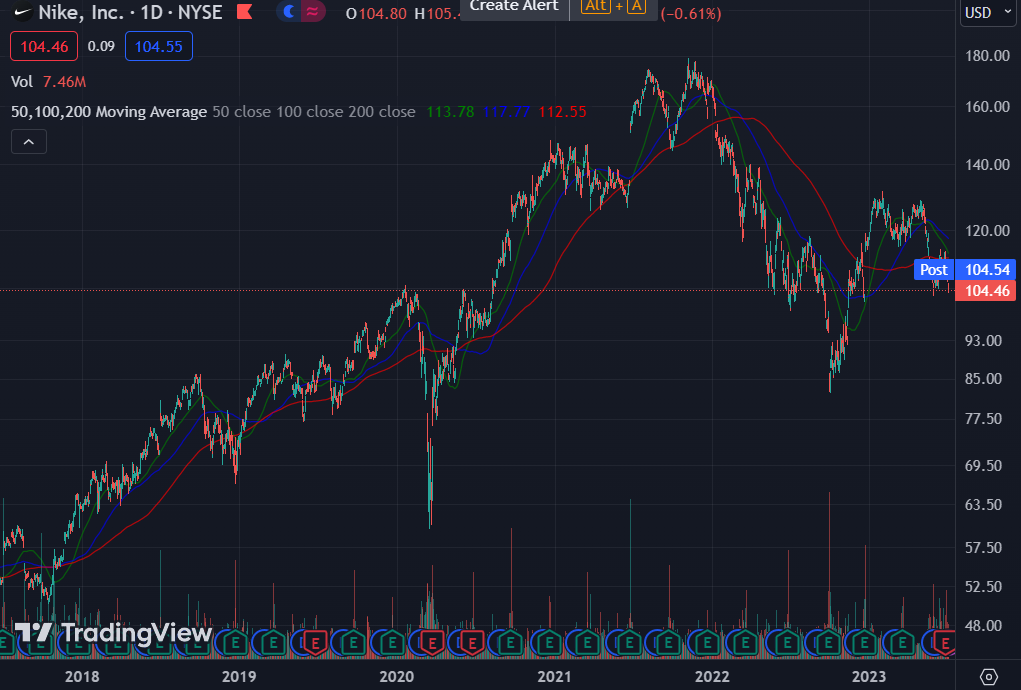Viewport: 1021px width, 690px height.
Task: Click the 160.00 price axis label
Action: click(987, 107)
